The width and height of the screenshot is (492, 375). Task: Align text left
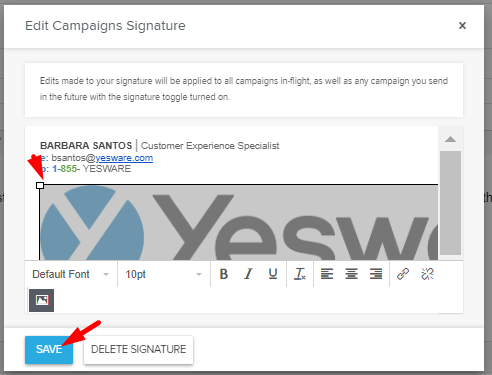(x=327, y=274)
